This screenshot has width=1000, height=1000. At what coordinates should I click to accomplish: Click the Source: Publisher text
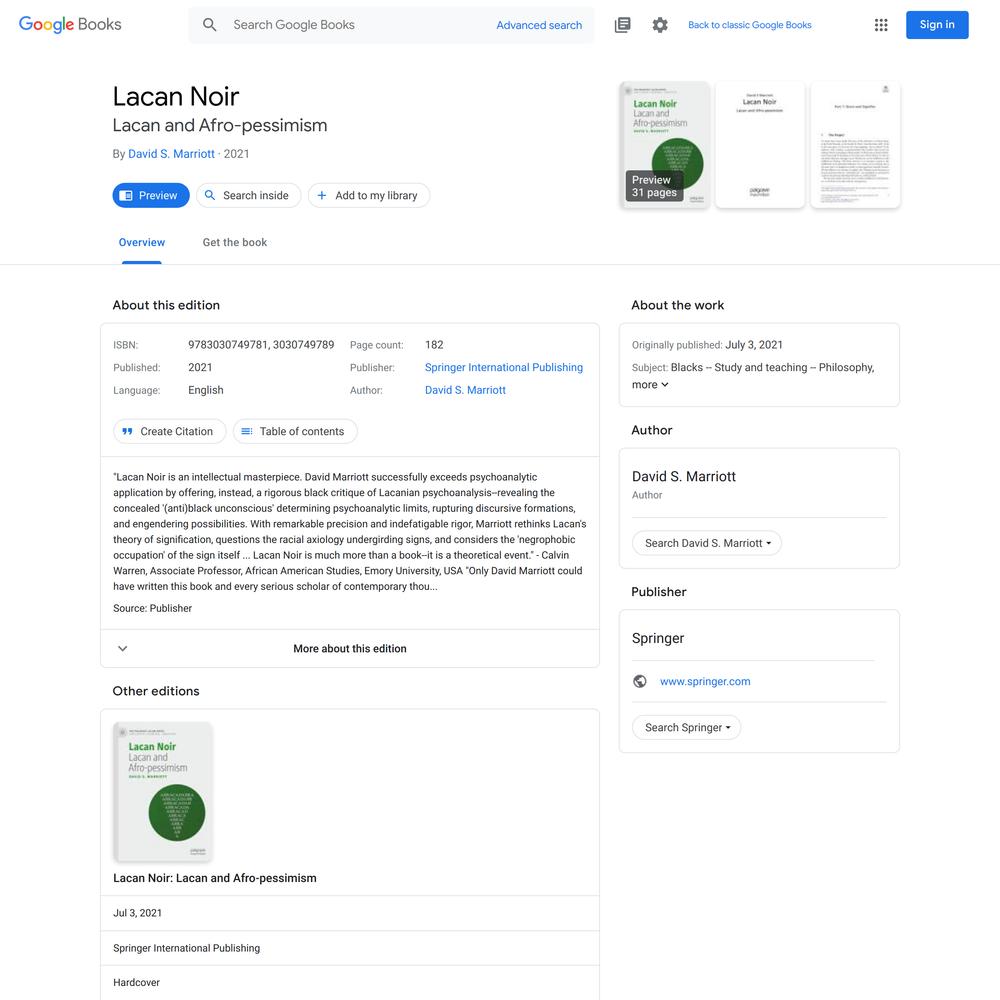(x=152, y=608)
